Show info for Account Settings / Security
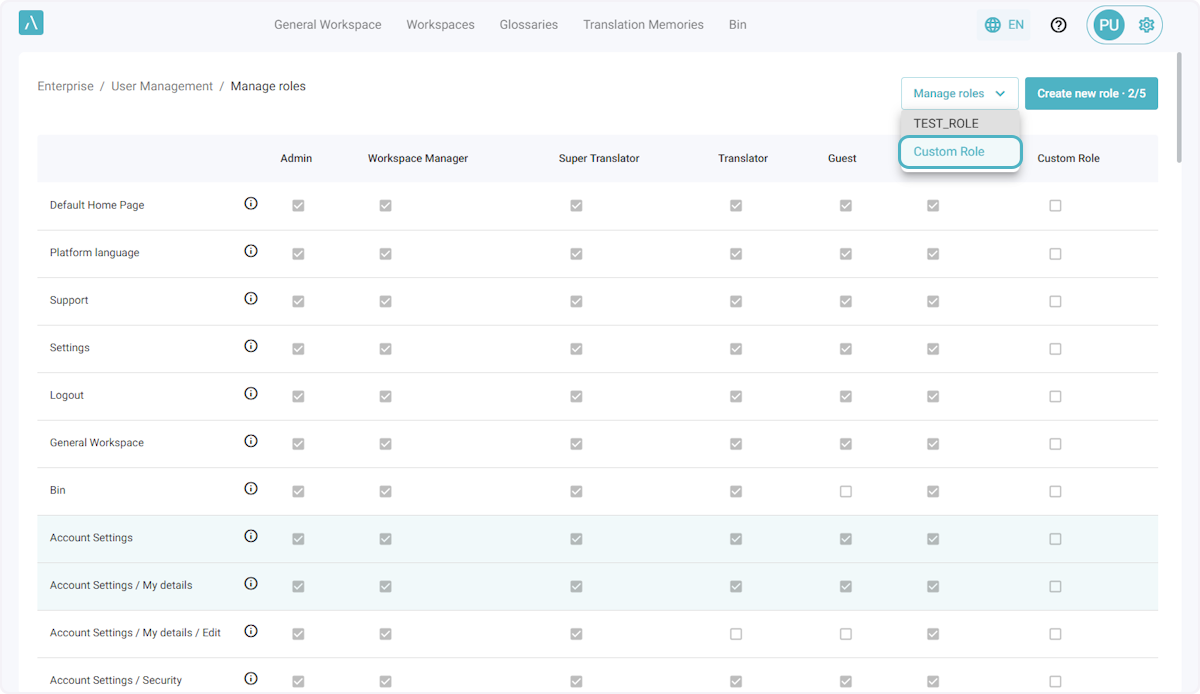Viewport: 1200px width, 694px height. (x=251, y=679)
